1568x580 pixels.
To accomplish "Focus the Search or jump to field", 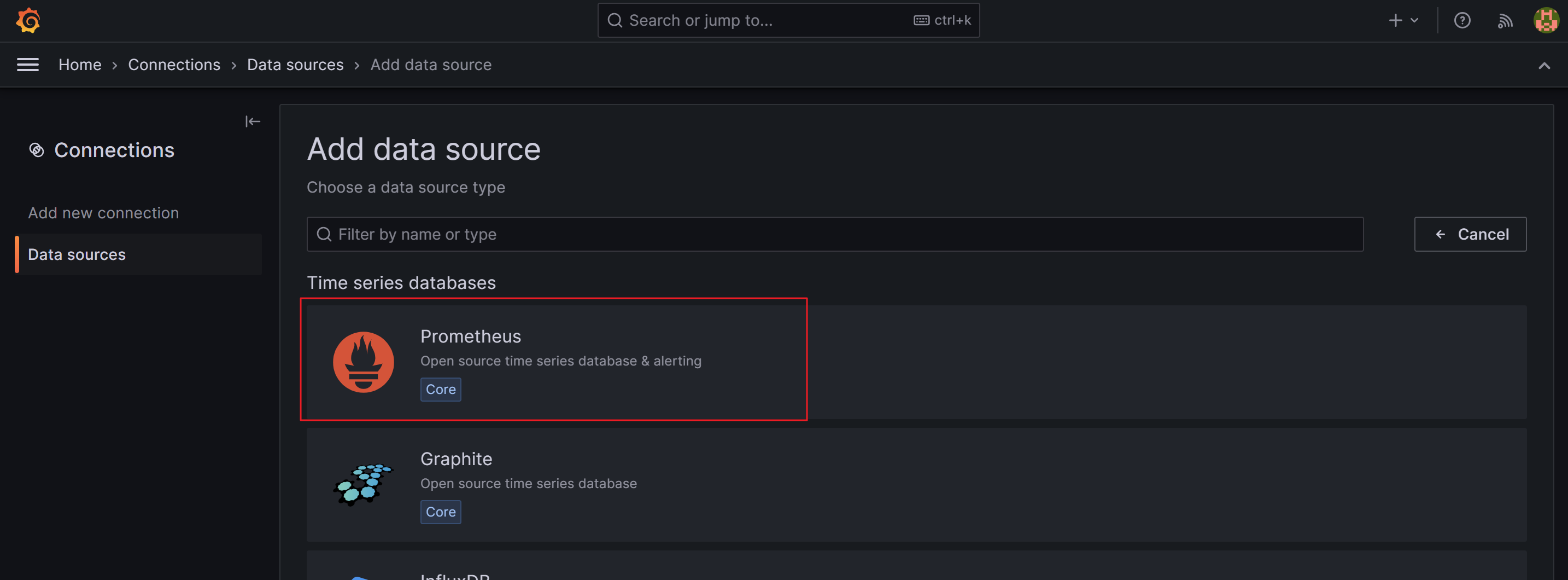I will (x=788, y=20).
